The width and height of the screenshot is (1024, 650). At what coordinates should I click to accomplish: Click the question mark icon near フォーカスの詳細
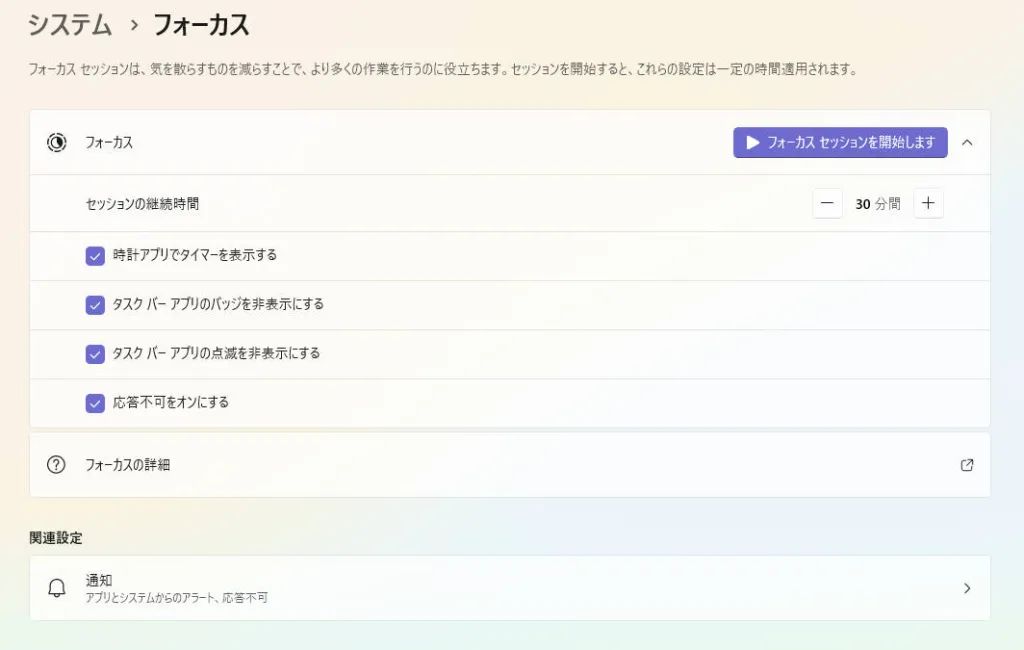[x=58, y=464]
